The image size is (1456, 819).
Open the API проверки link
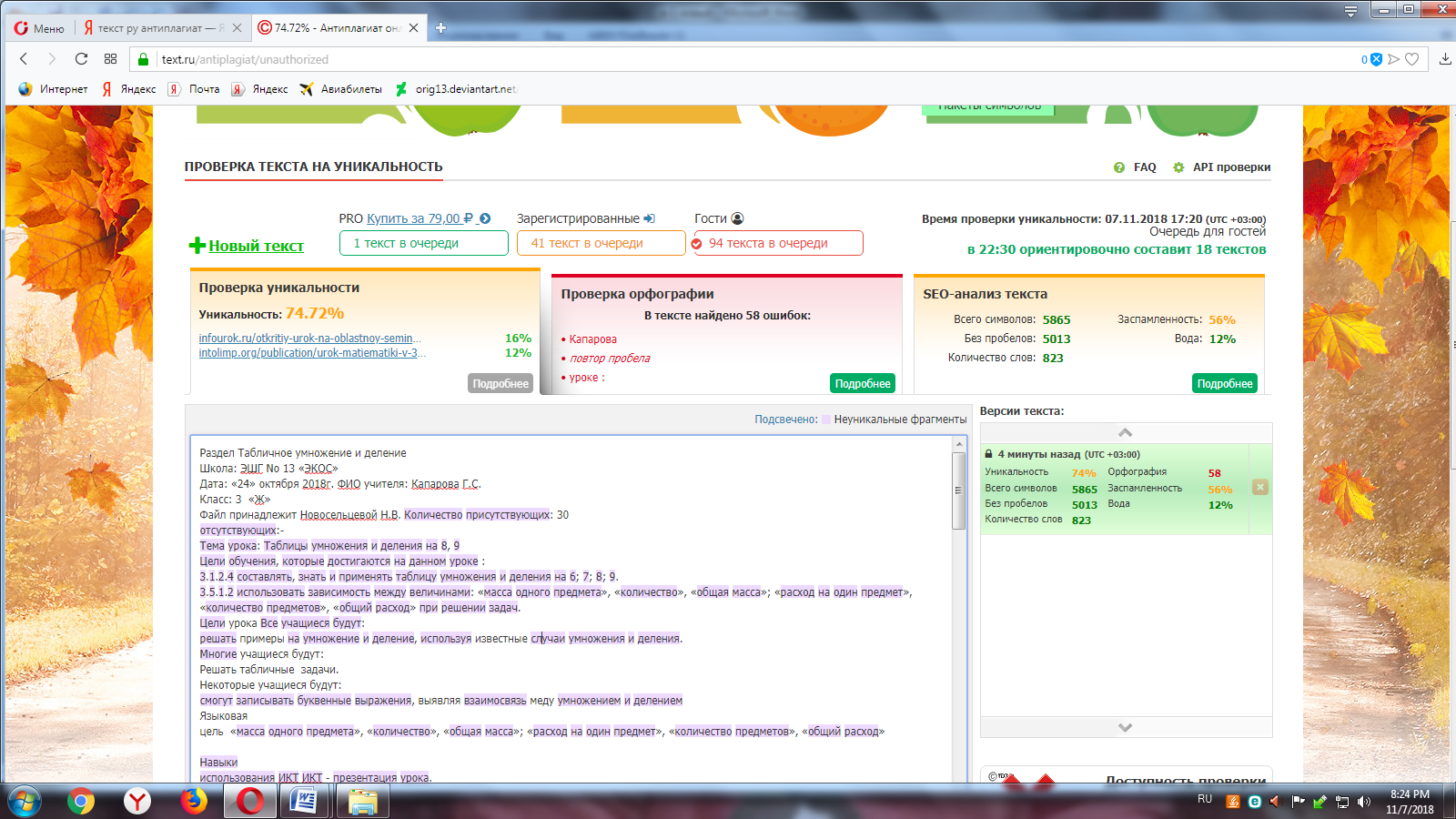[1232, 167]
